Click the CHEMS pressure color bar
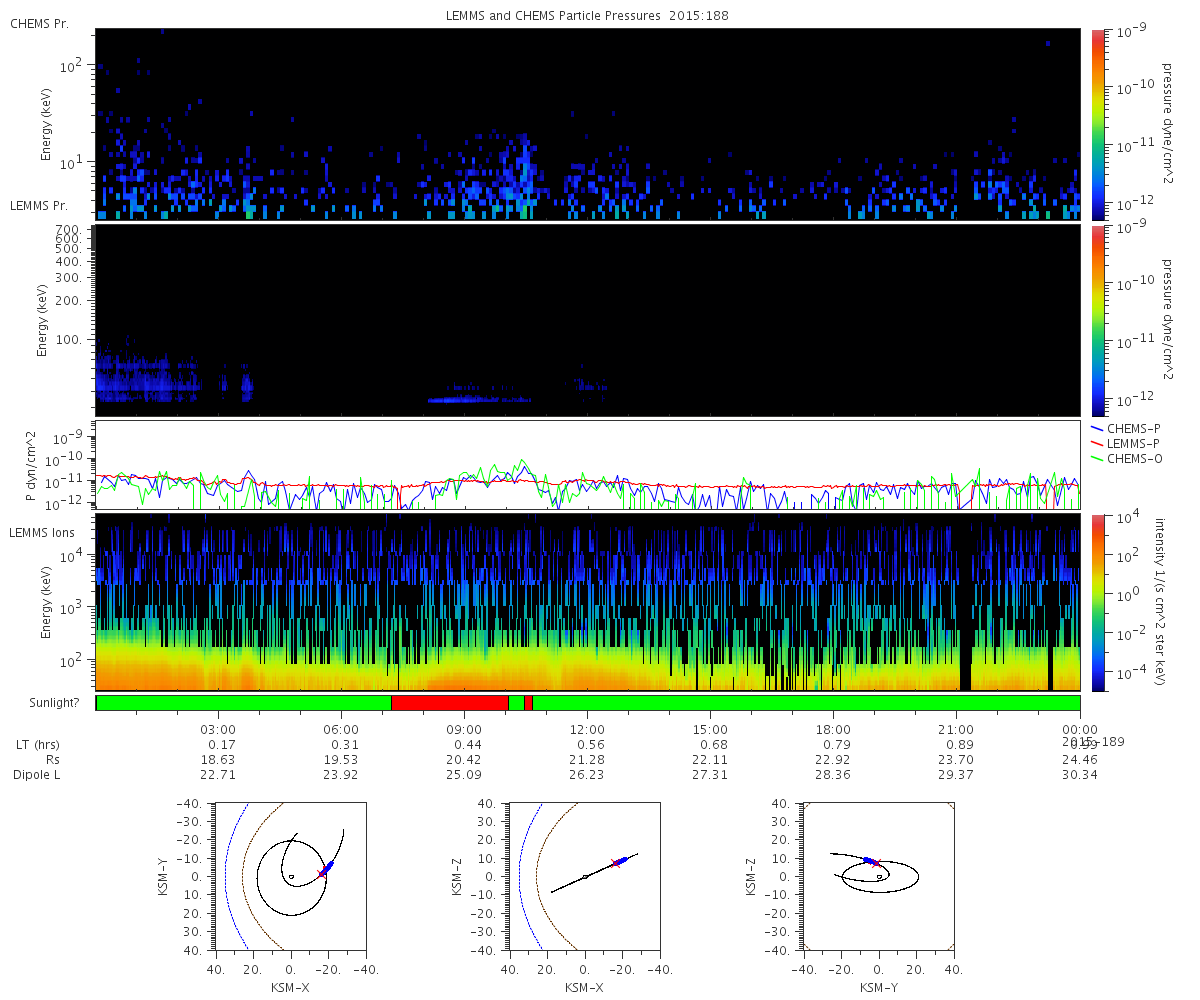The width and height of the screenshot is (1200, 1000). tap(1098, 124)
